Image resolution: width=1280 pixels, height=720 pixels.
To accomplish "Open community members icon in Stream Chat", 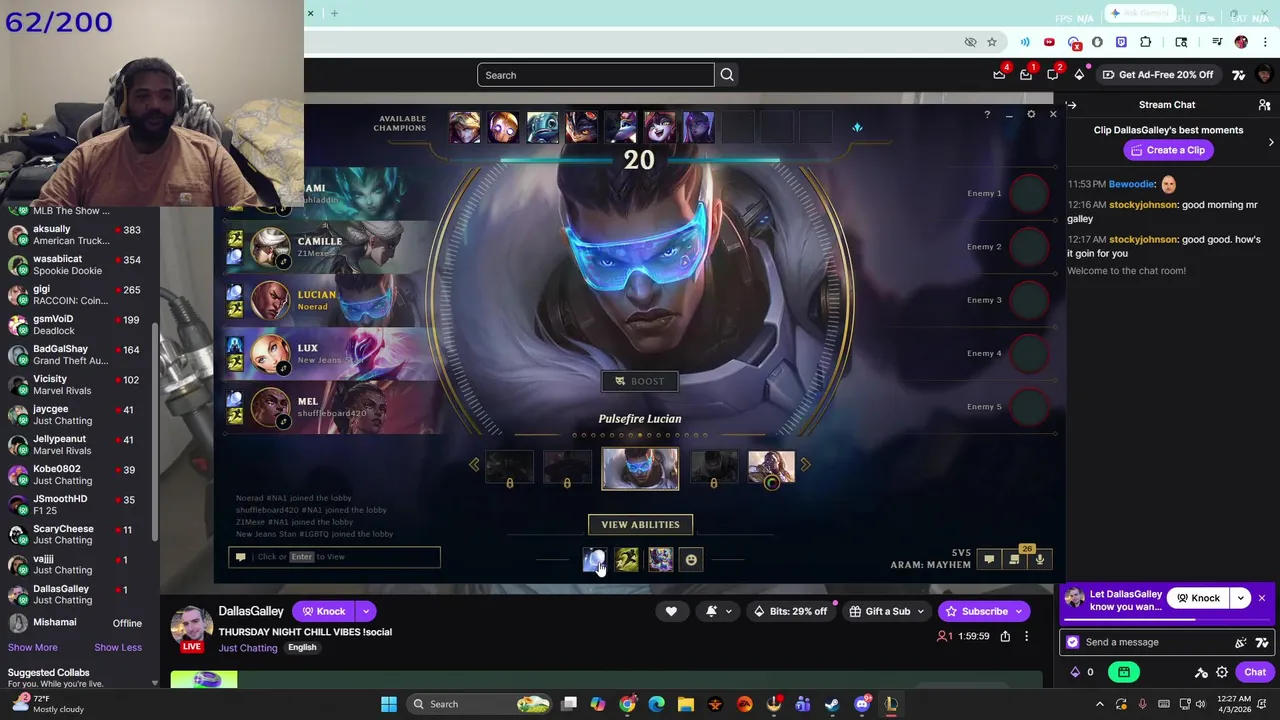I will pyautogui.click(x=1264, y=105).
